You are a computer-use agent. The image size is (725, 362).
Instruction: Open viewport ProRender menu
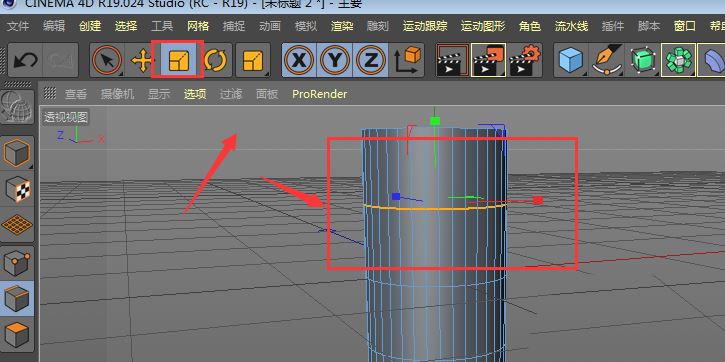319,94
